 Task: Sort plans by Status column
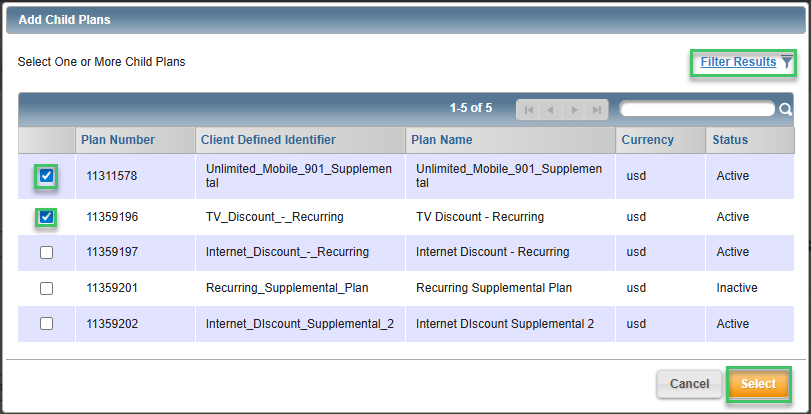coord(730,140)
